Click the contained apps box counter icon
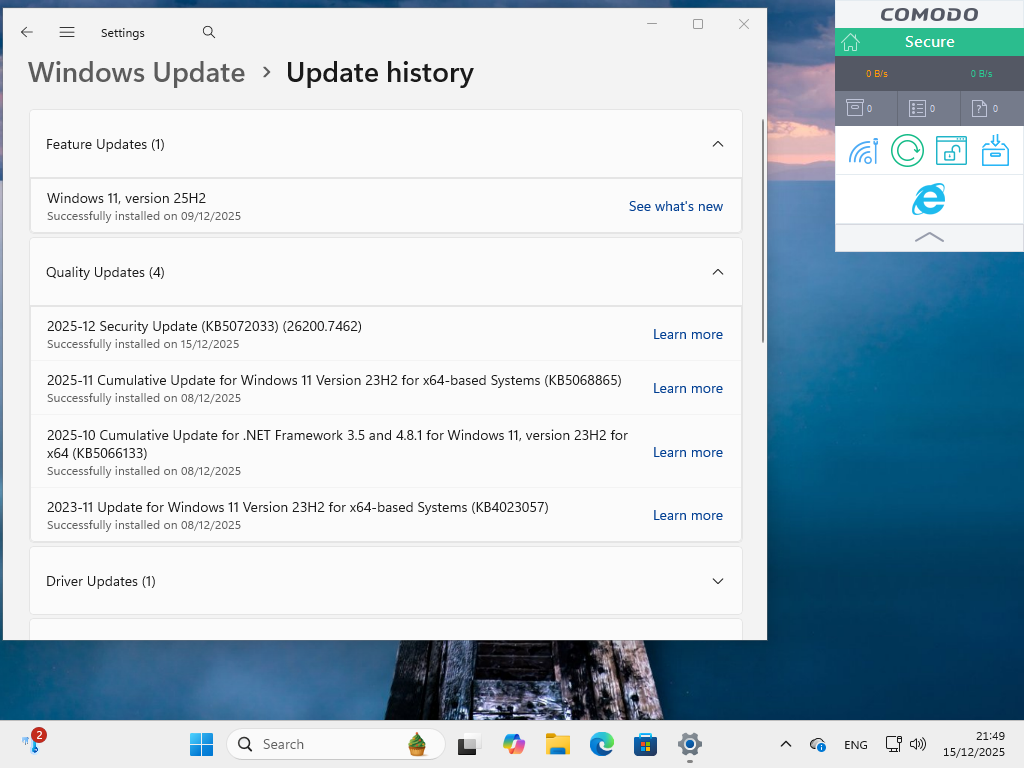1024x768 pixels. click(855, 108)
